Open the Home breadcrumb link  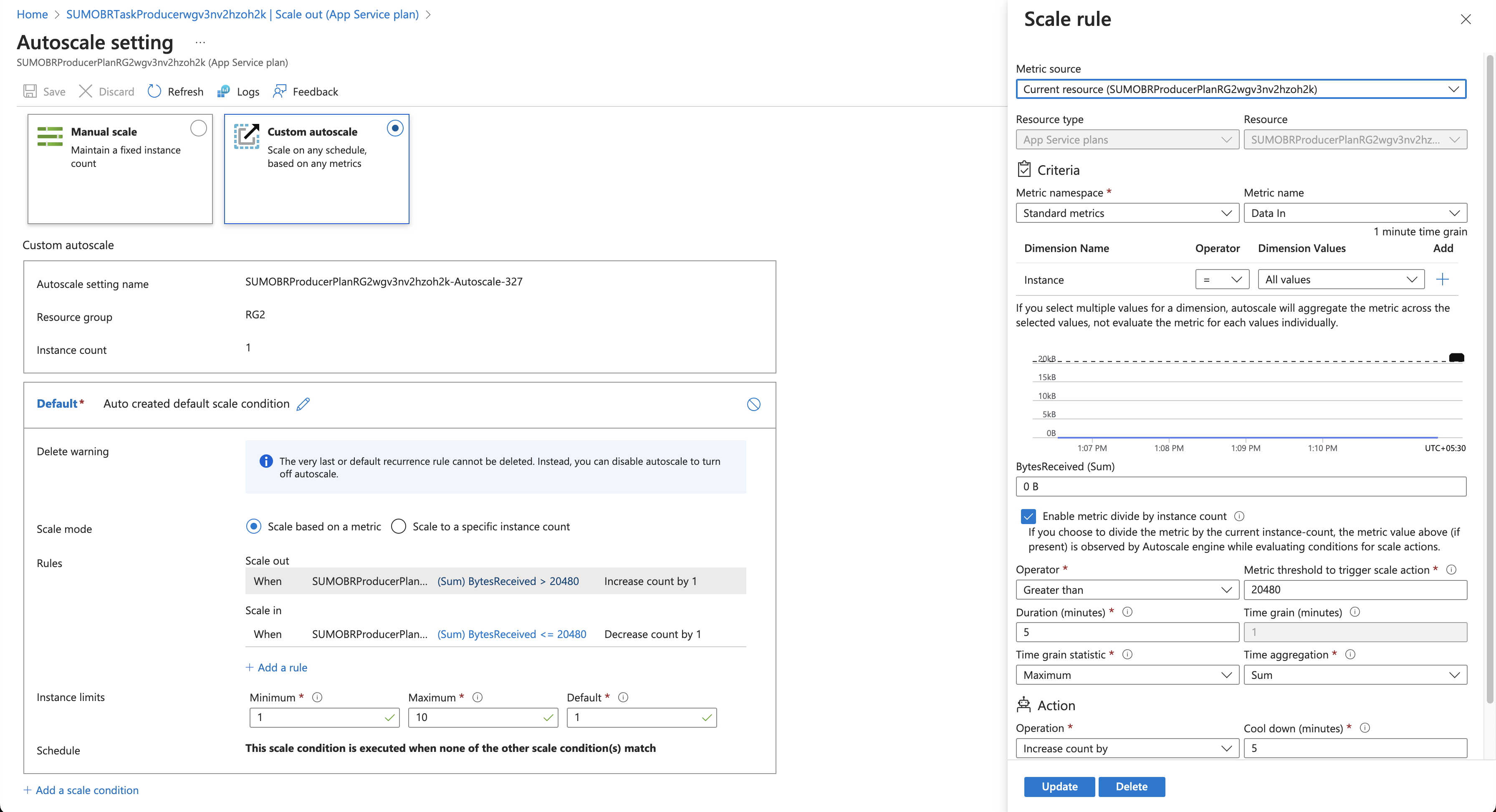click(32, 15)
